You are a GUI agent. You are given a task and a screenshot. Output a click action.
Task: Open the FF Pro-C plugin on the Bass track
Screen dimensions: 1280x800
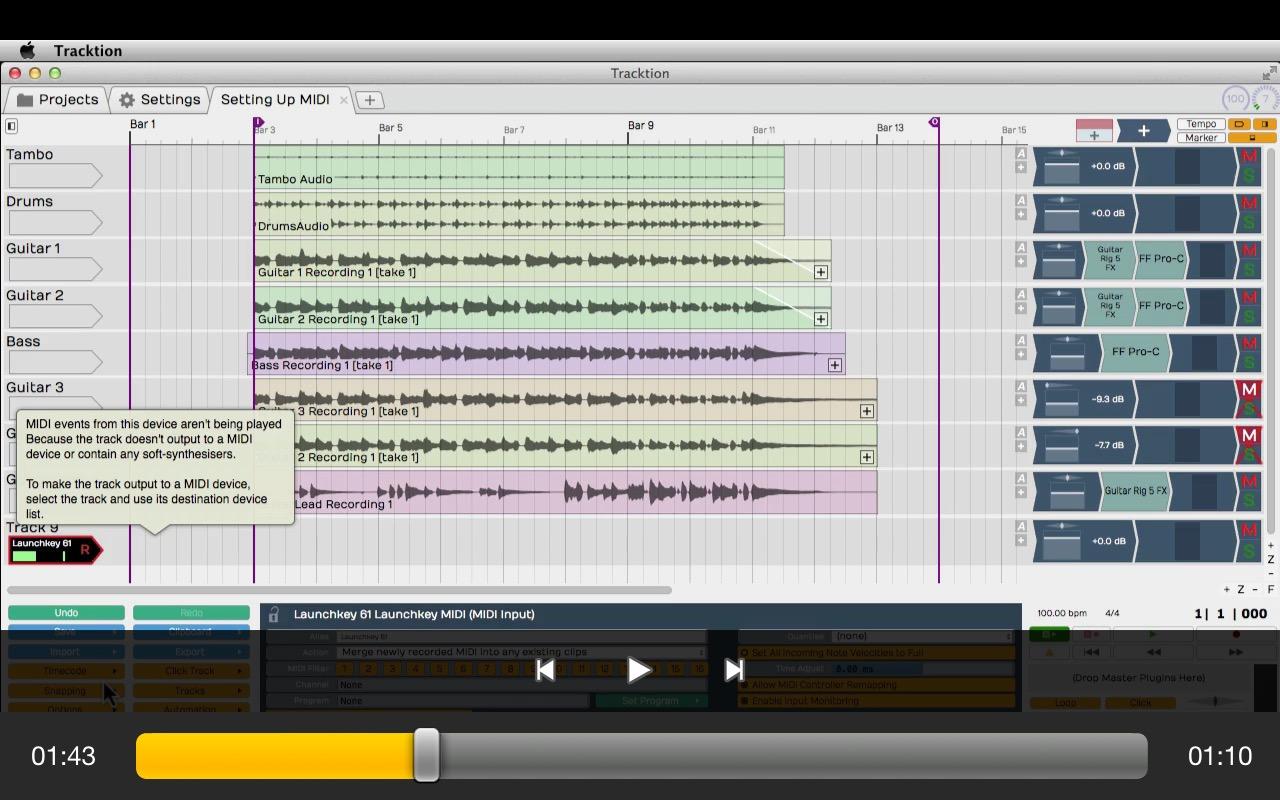point(1135,352)
